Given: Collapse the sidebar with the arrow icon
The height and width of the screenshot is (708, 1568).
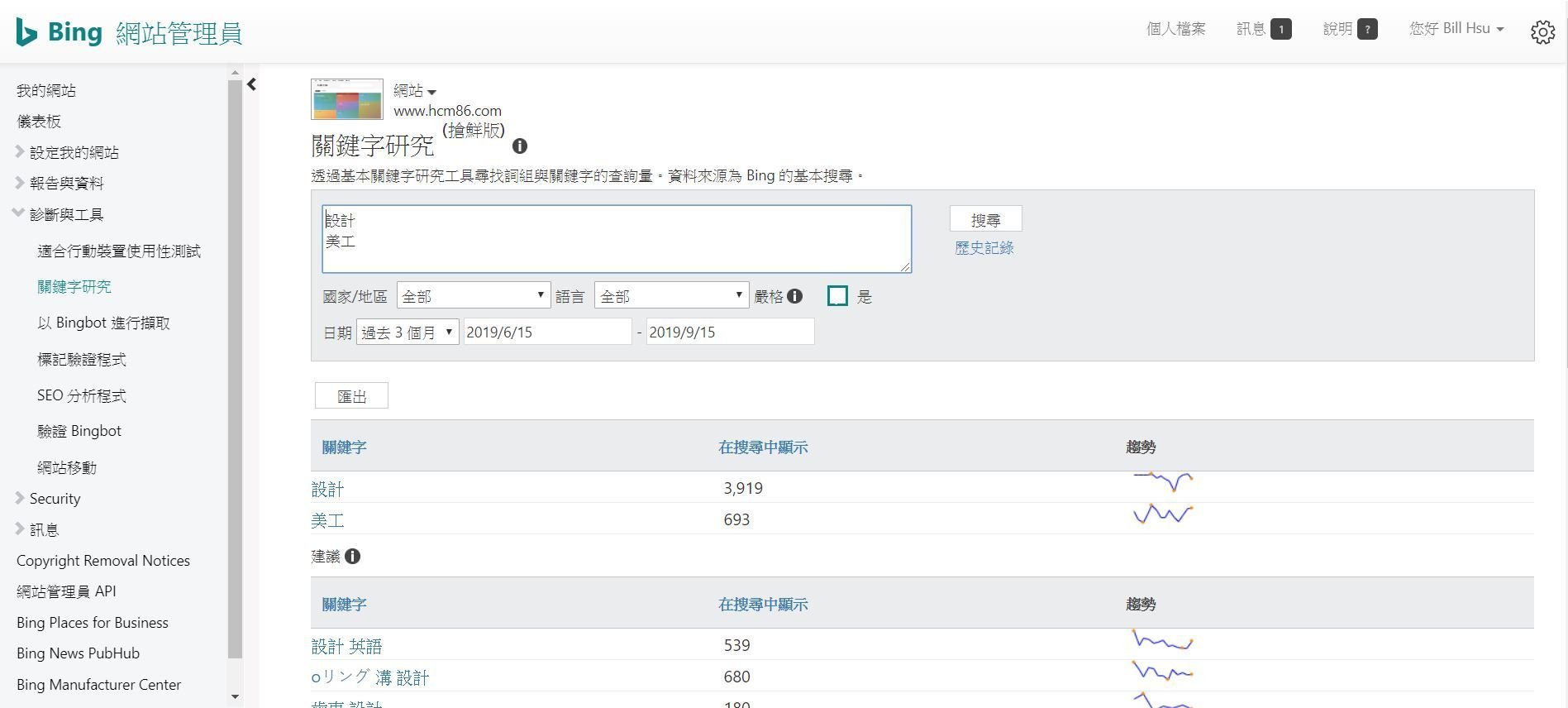Looking at the screenshot, I should tap(252, 84).
